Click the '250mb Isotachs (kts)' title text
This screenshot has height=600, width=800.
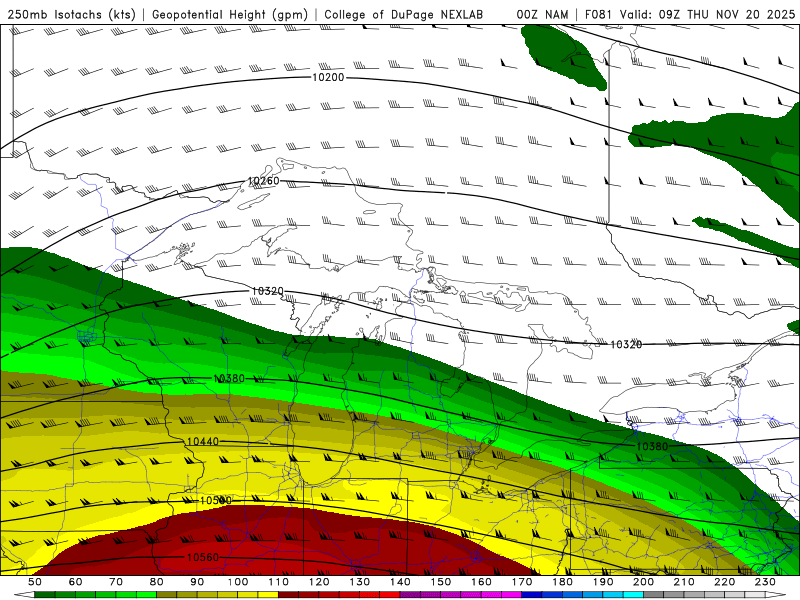coord(71,14)
